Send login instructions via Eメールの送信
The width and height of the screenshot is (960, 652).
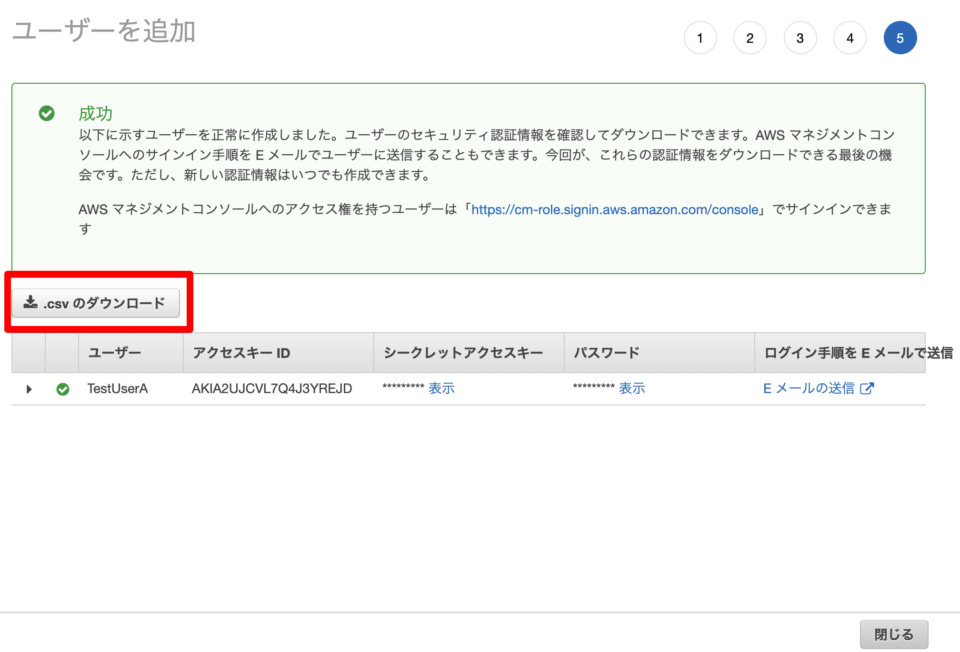point(812,388)
